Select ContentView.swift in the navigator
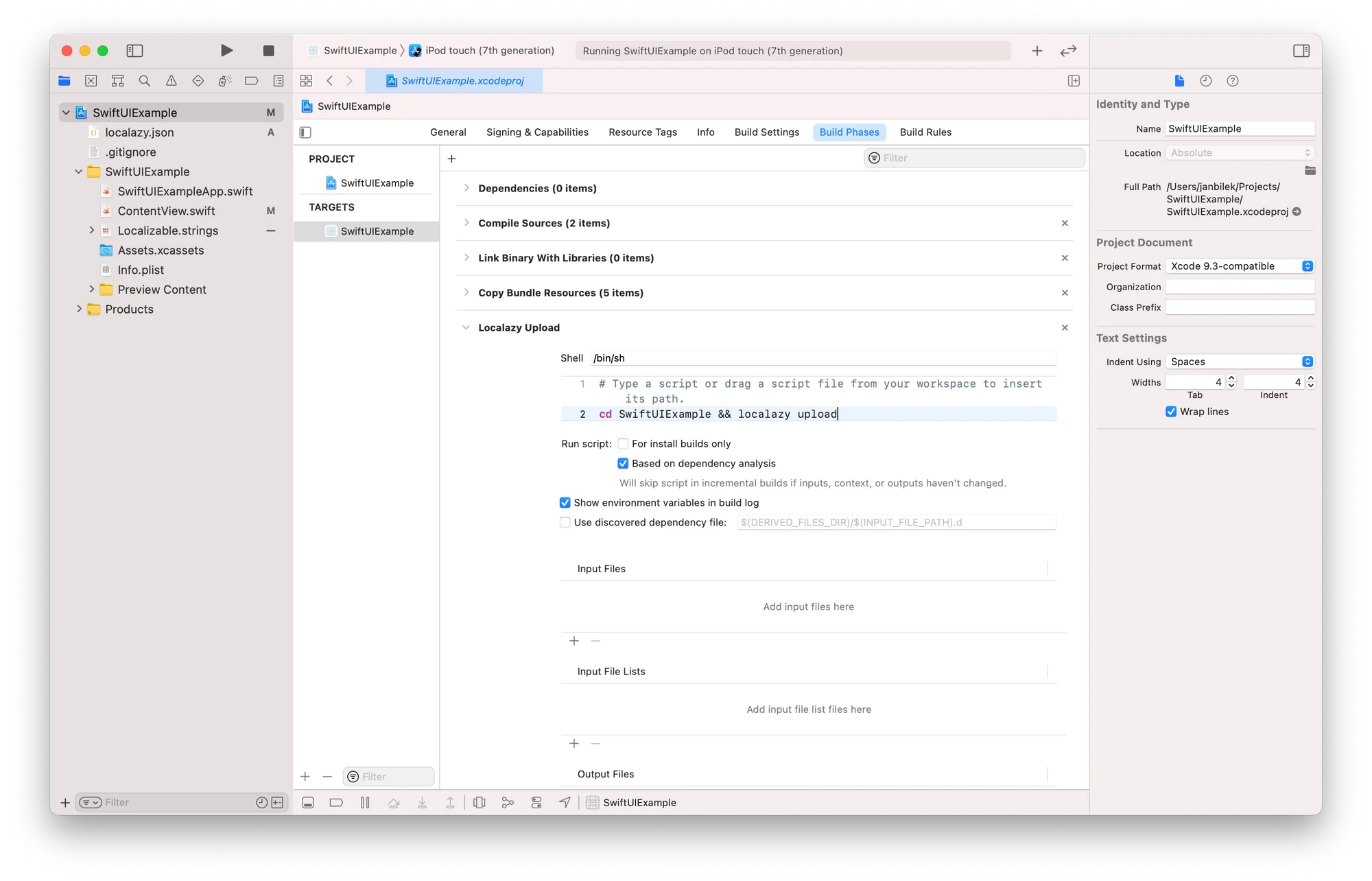Screen dimensions: 1372x881 166,211
